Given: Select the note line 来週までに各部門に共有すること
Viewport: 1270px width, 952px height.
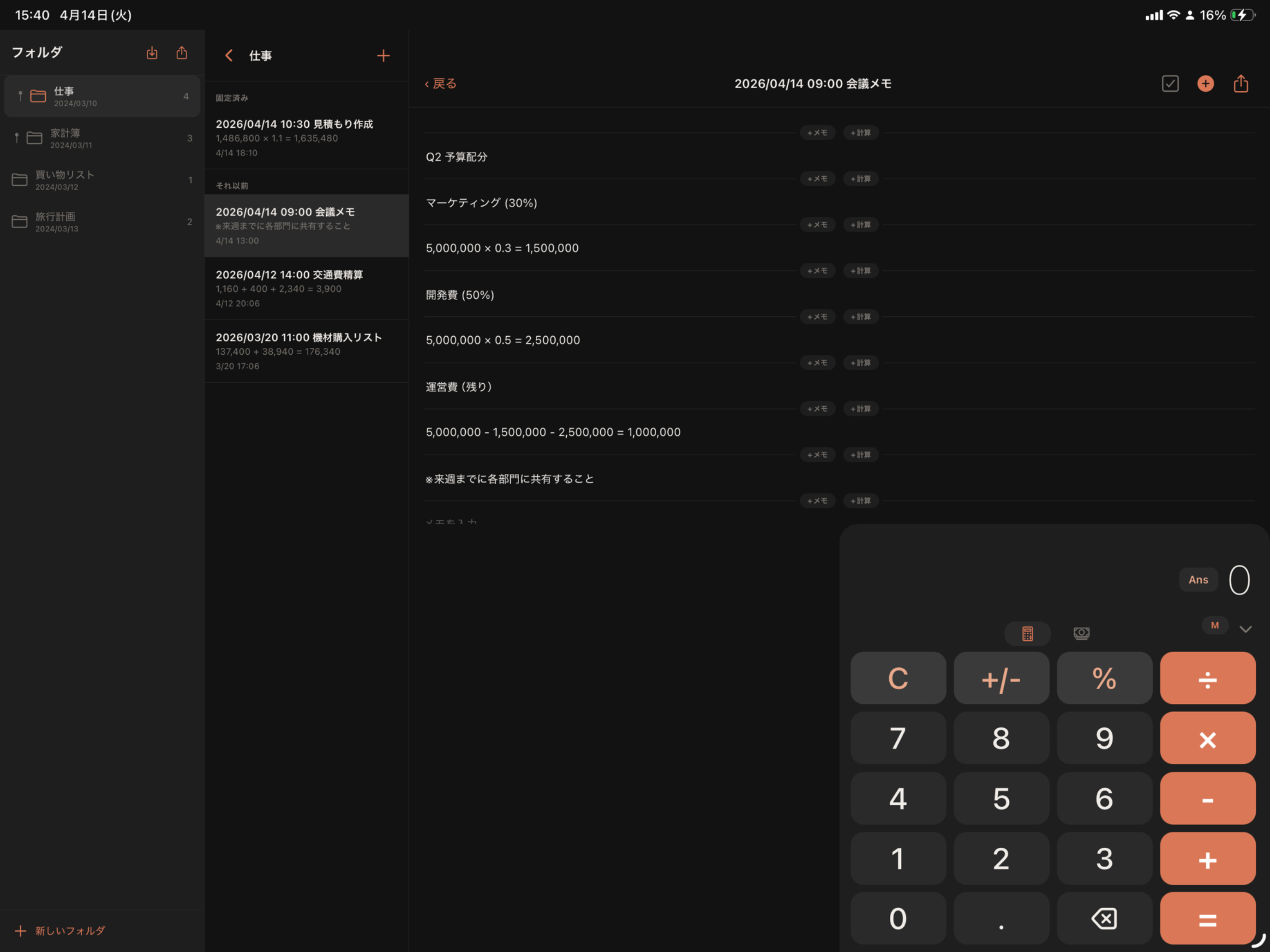Looking at the screenshot, I should pos(509,479).
